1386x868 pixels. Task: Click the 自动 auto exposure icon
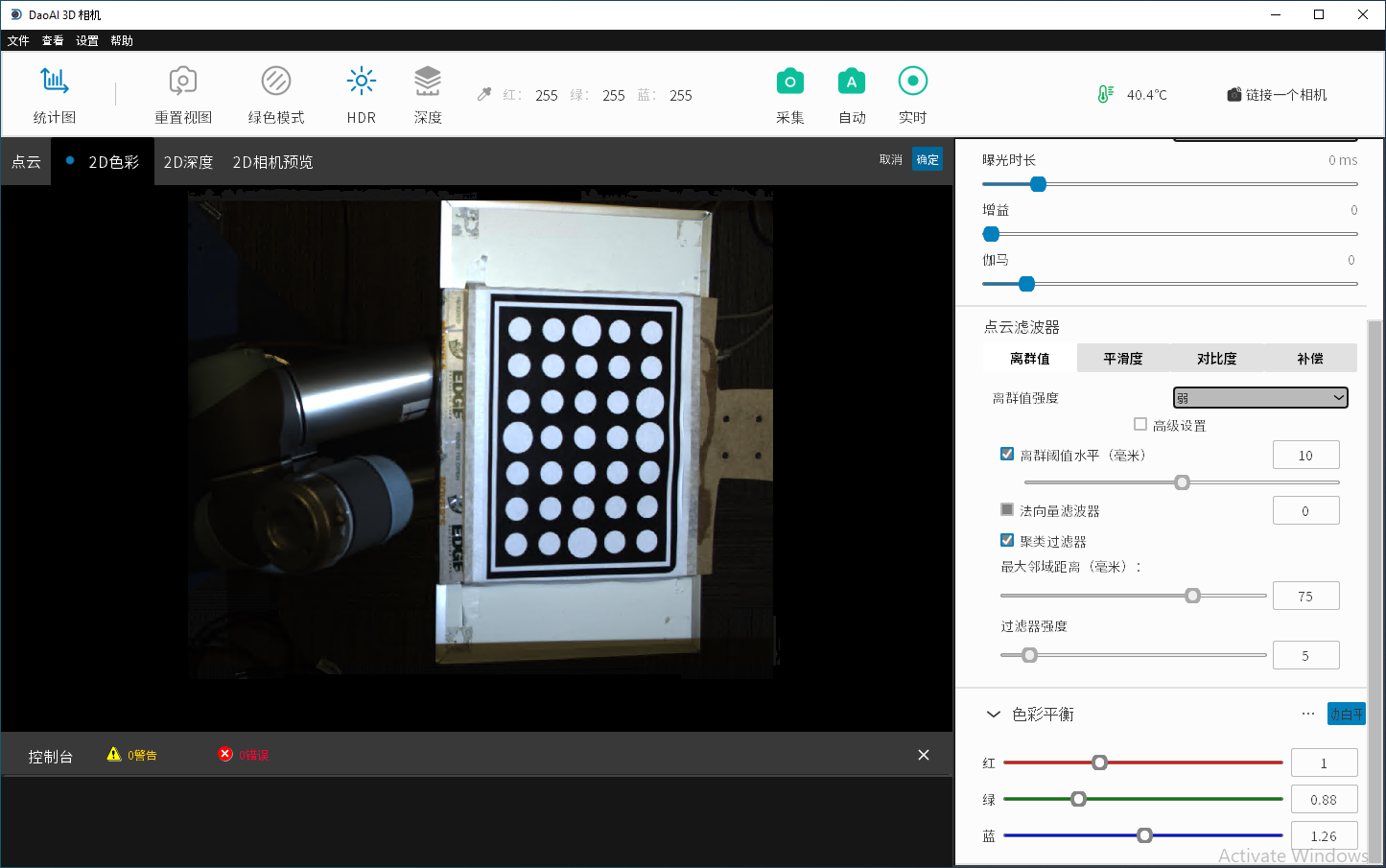point(852,82)
